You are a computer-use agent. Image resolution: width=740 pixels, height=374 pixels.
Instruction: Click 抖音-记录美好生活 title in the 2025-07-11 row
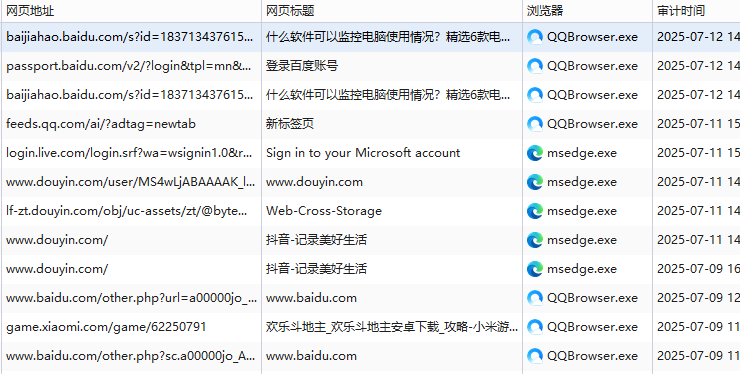[316, 240]
